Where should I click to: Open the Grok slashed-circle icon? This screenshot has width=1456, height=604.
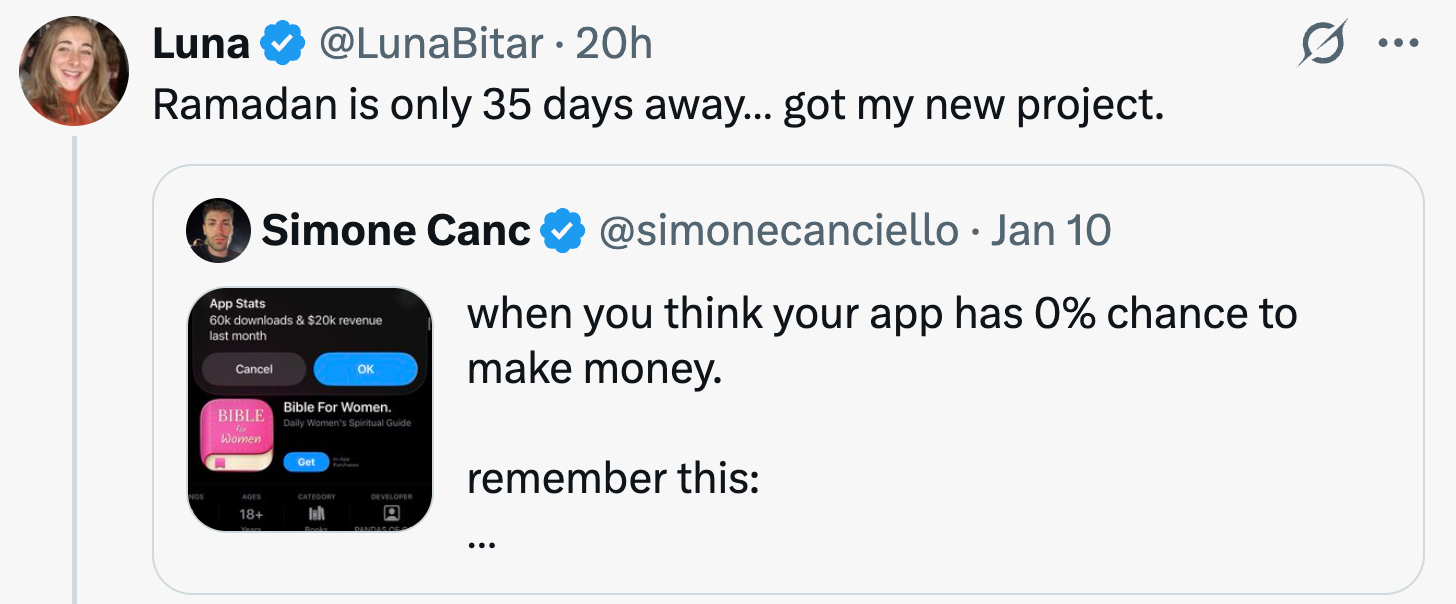1323,44
